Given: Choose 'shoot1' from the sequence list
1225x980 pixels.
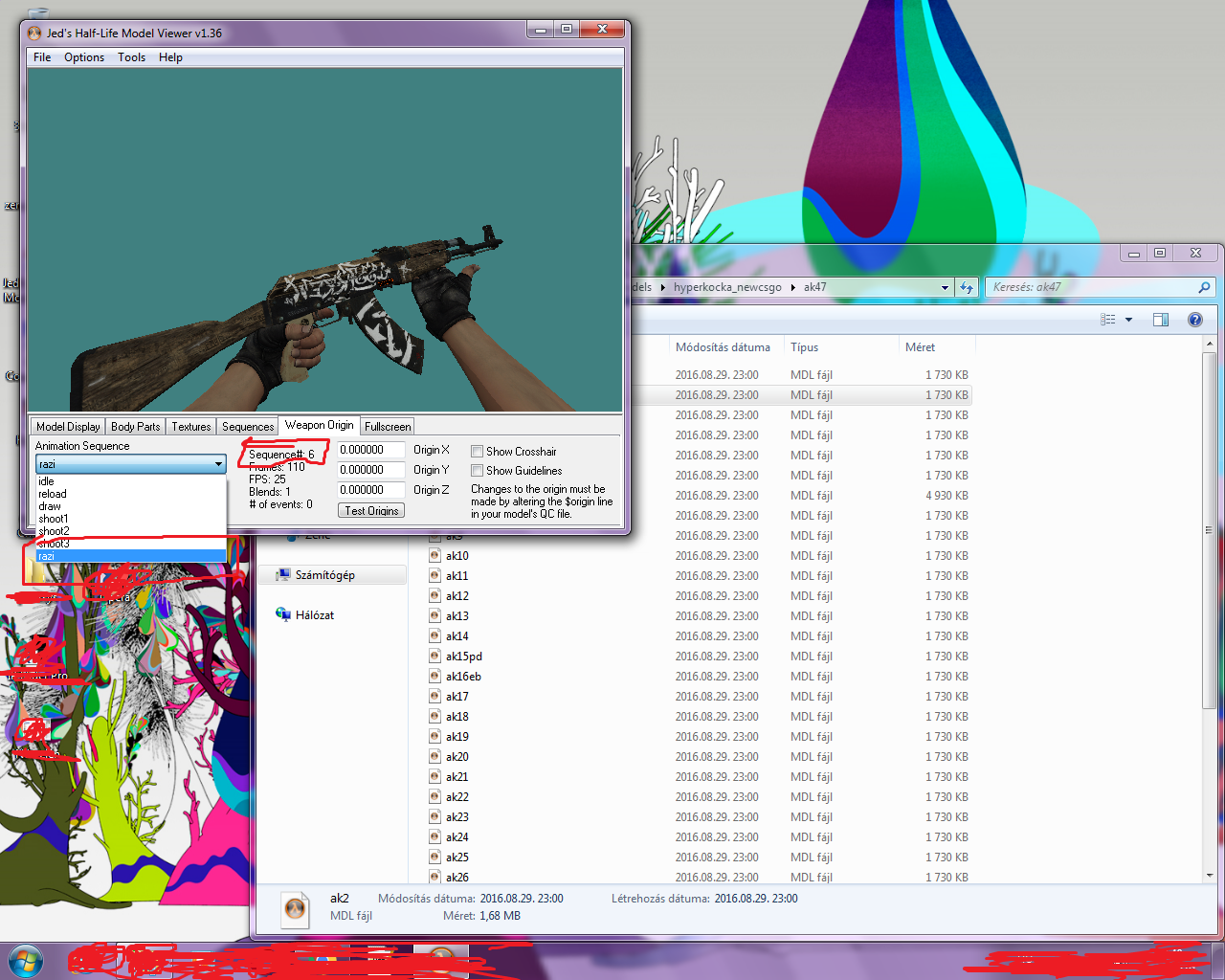Looking at the screenshot, I should coord(131,519).
